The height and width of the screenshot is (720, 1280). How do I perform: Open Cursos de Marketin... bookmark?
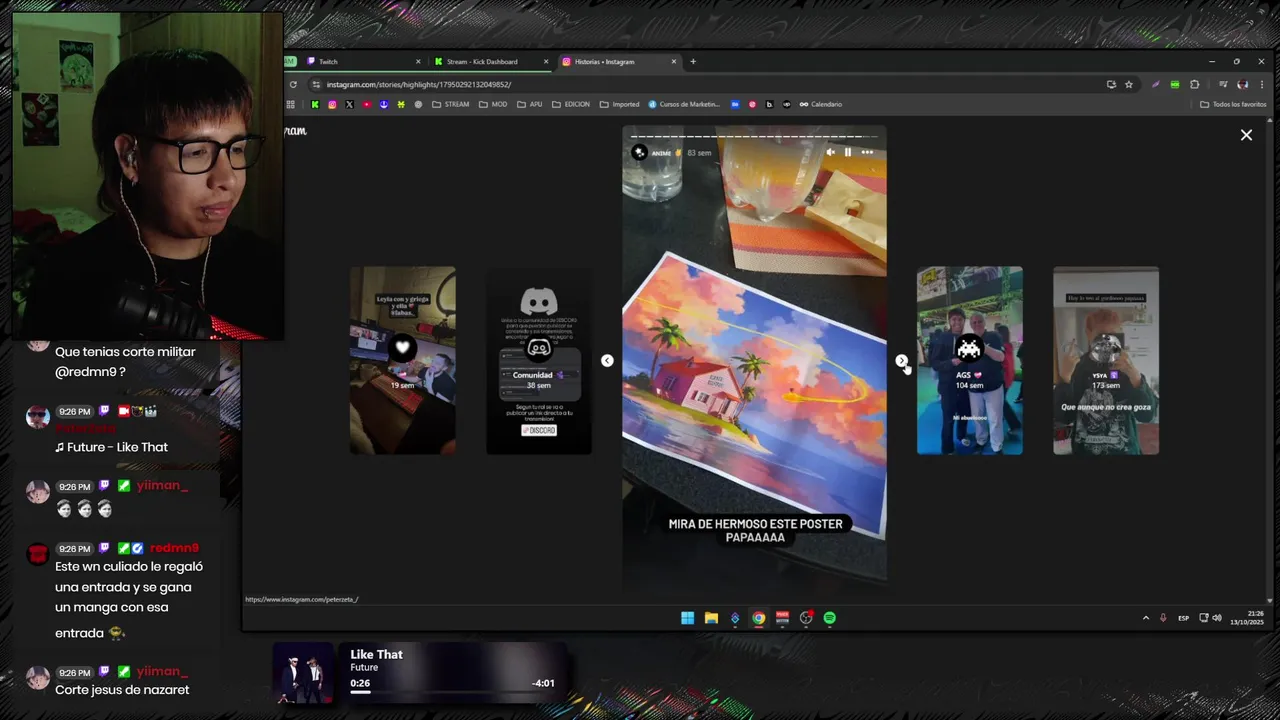point(685,104)
